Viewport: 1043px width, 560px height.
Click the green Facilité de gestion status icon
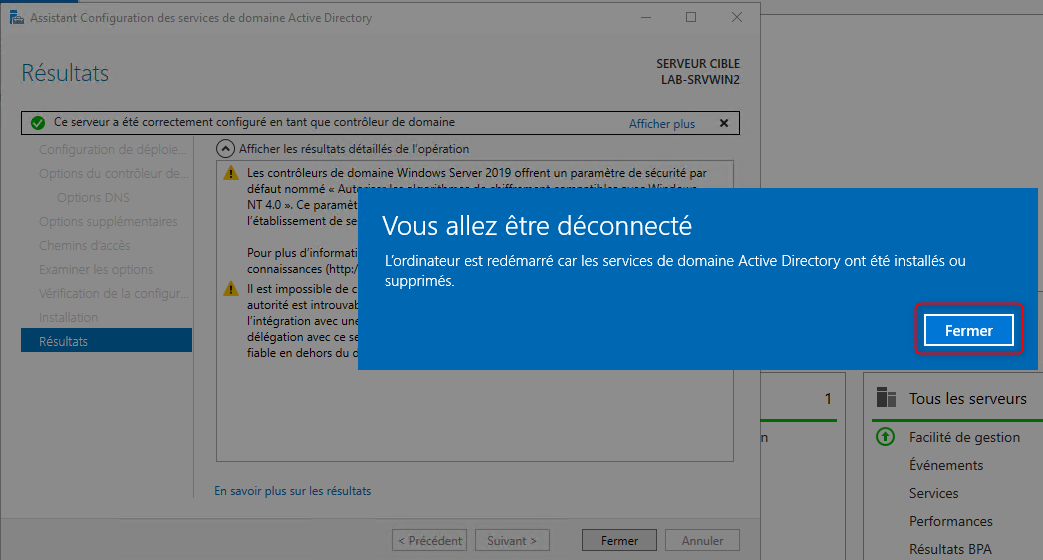coord(885,437)
